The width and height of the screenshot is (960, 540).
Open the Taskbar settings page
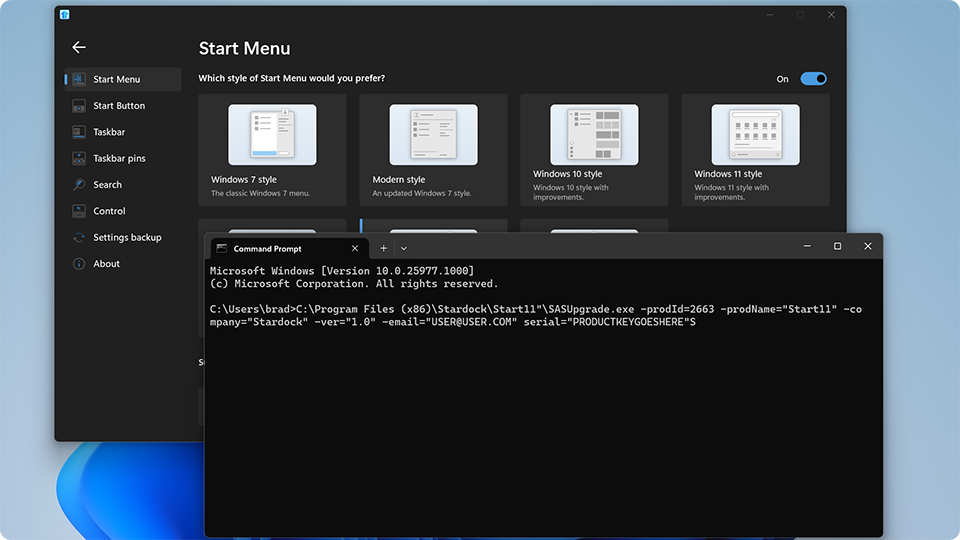123,132
